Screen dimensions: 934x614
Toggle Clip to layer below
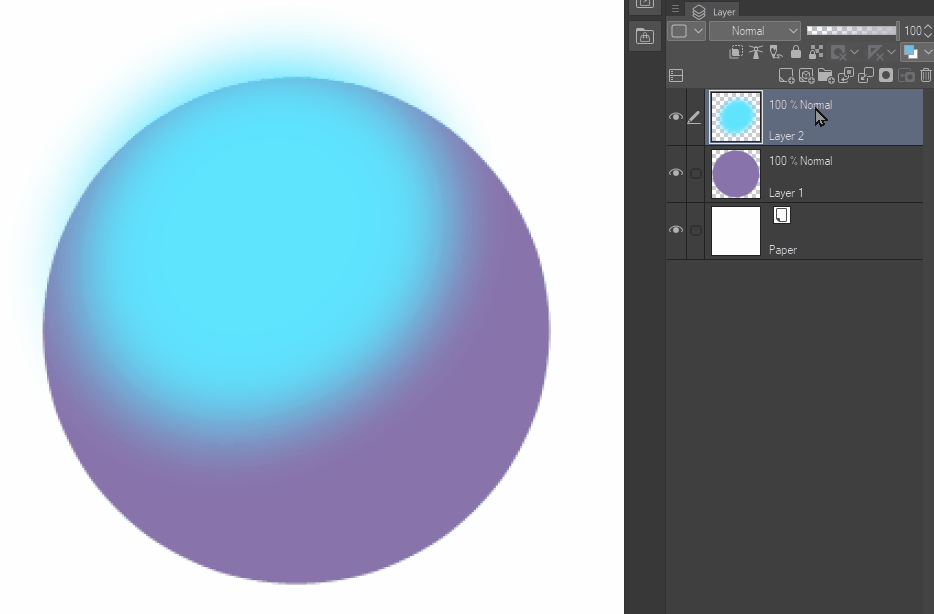(736, 52)
